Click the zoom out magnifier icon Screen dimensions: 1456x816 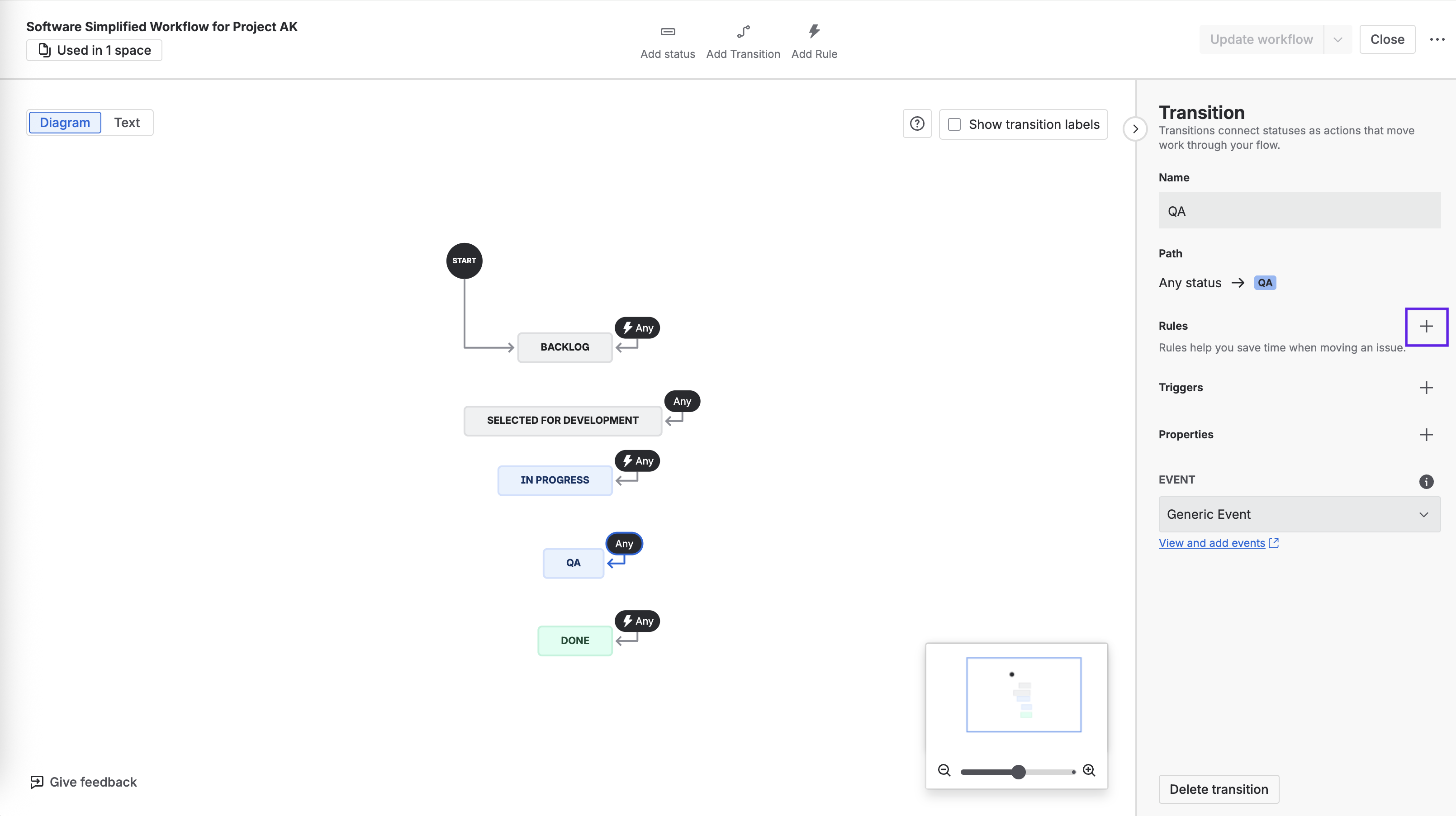click(x=944, y=770)
